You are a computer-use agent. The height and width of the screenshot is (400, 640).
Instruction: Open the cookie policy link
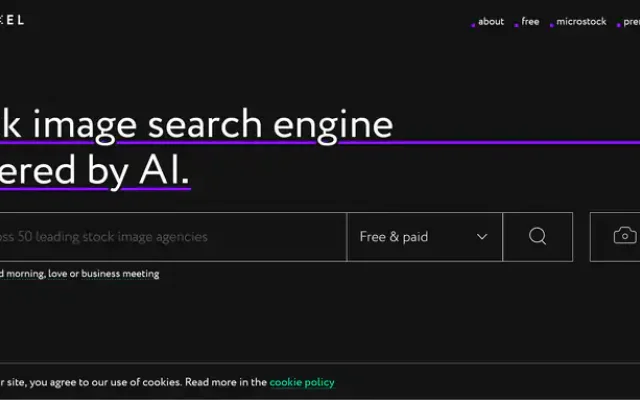pos(302,382)
